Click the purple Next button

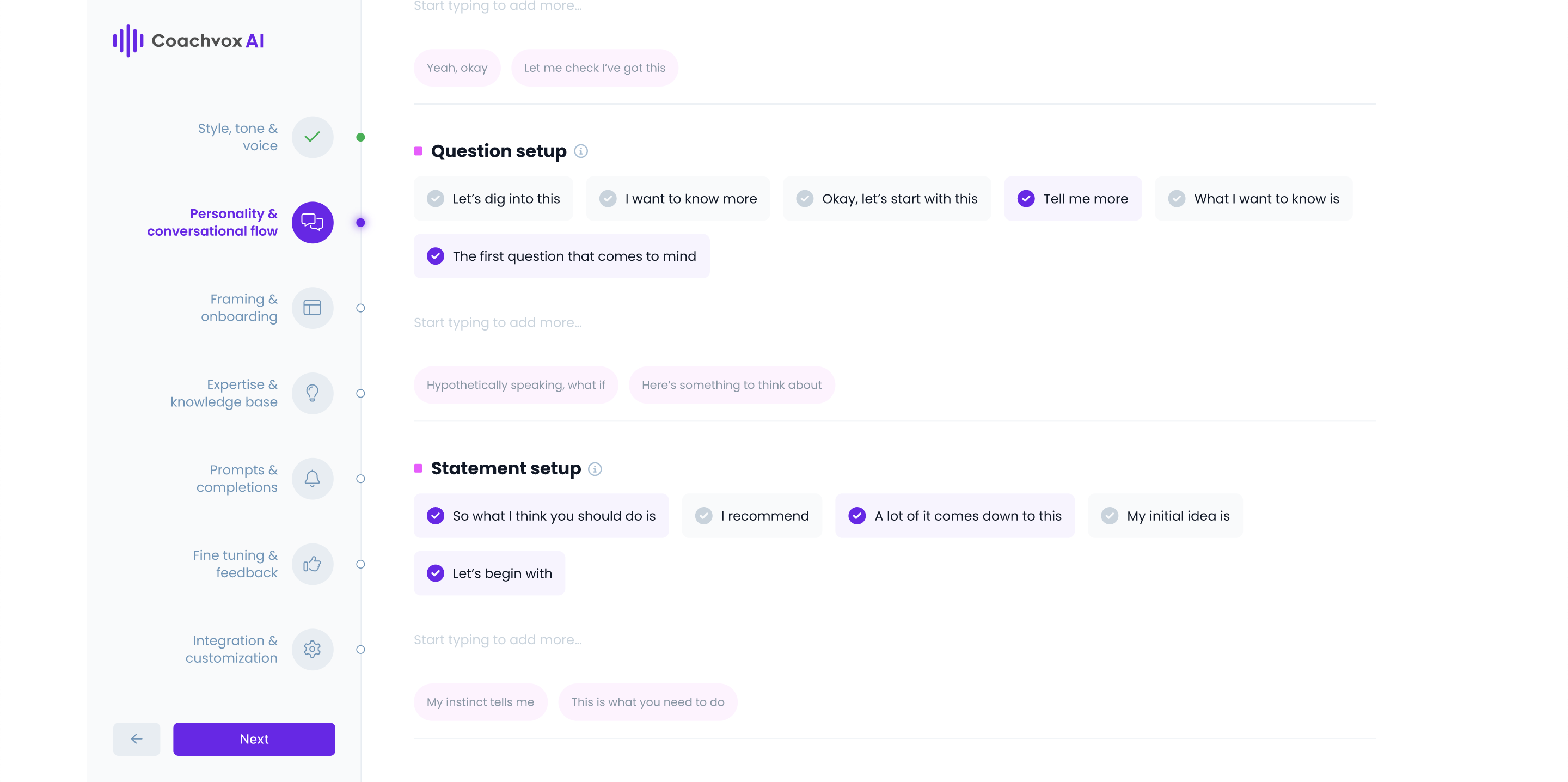click(x=254, y=739)
